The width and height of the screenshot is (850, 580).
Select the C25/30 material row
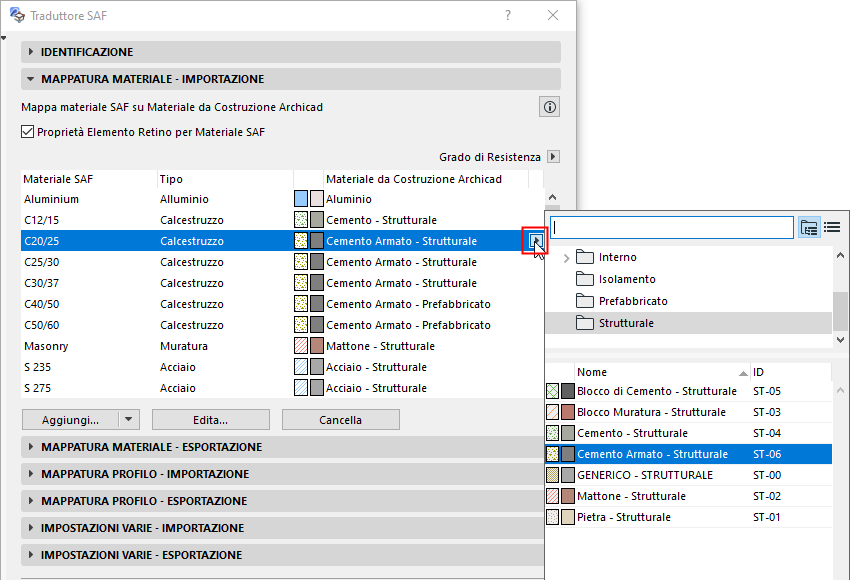point(282,262)
